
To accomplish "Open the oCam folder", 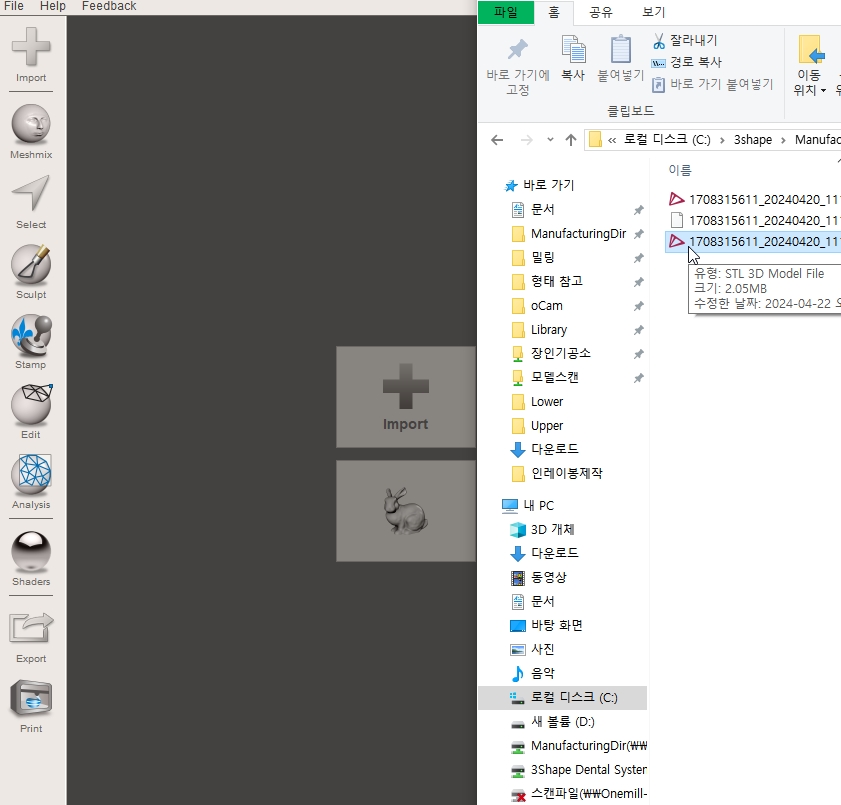I will [x=537, y=306].
